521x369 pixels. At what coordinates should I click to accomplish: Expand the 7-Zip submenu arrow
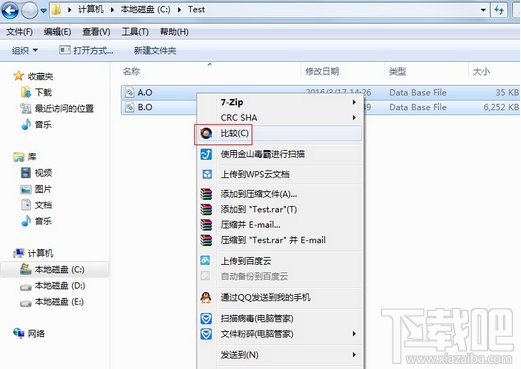tap(354, 102)
